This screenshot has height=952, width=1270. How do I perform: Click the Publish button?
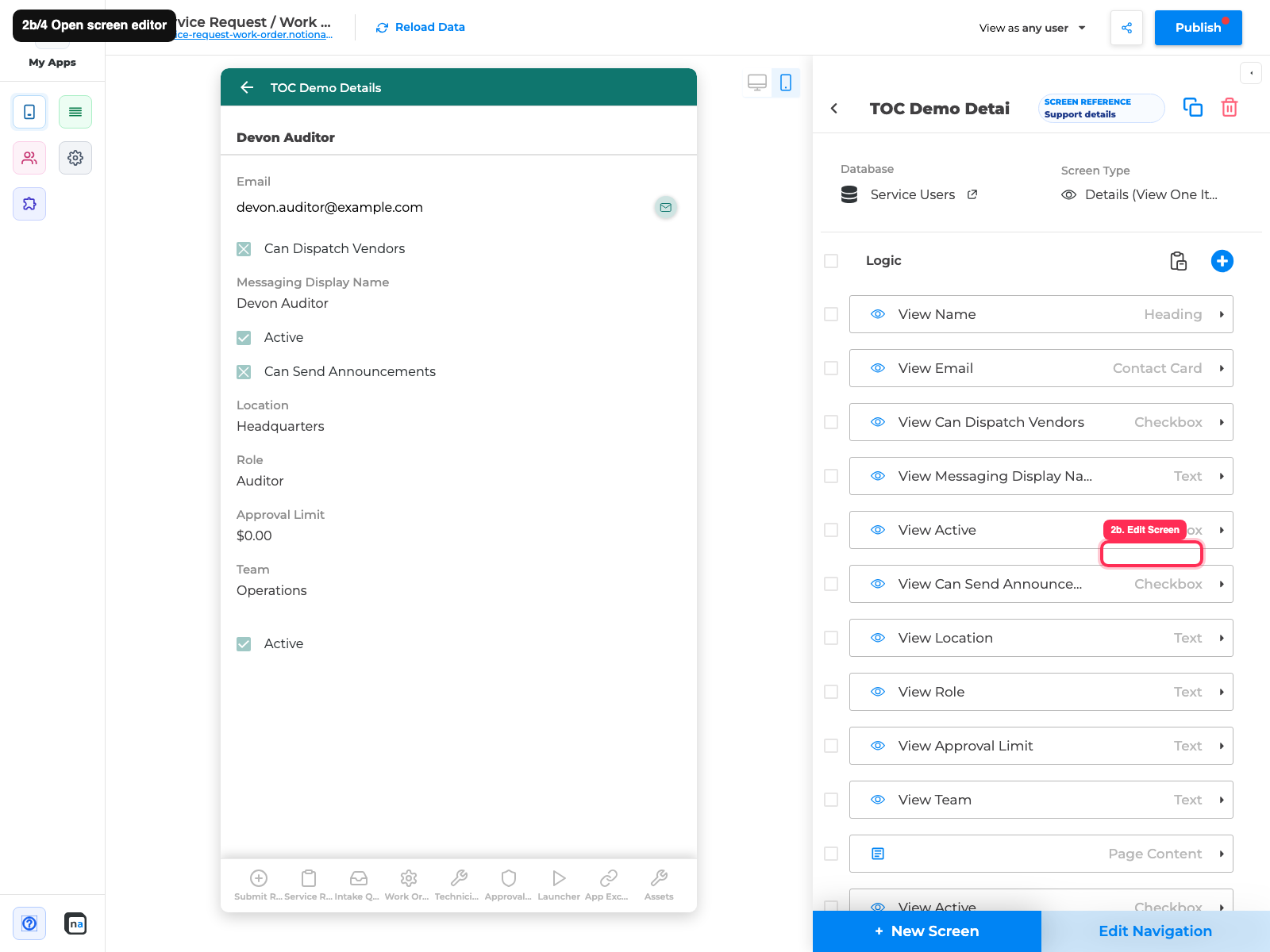click(x=1198, y=28)
